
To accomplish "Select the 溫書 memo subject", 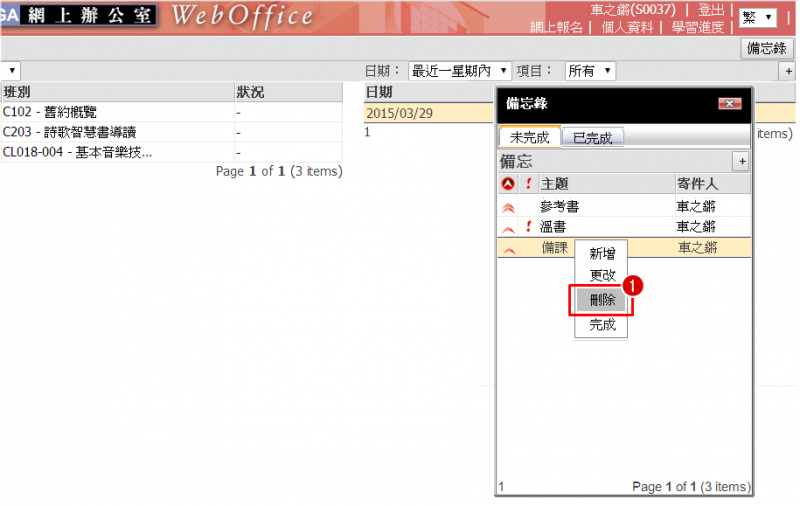I will coord(553,226).
